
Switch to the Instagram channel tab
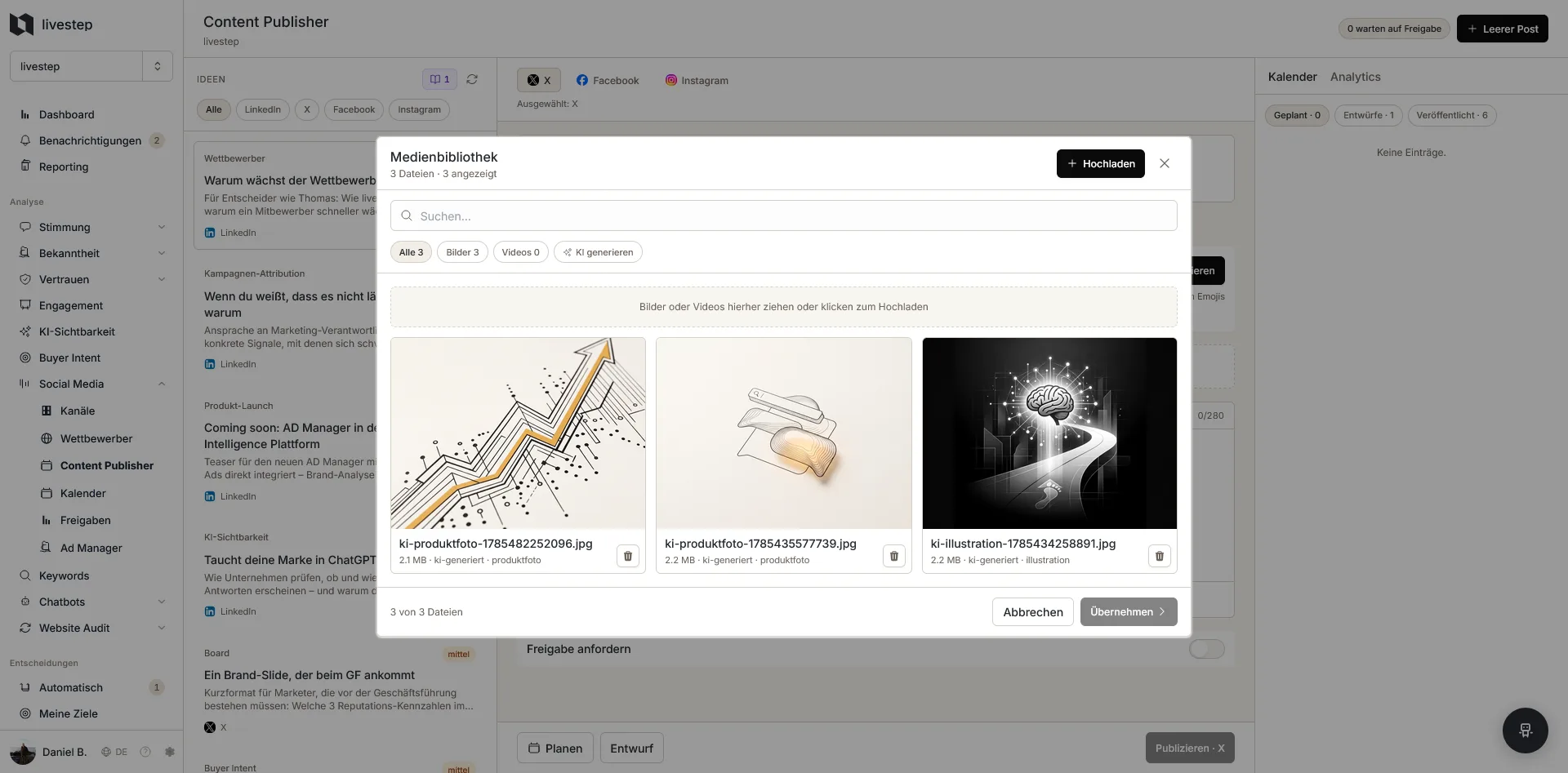697,80
